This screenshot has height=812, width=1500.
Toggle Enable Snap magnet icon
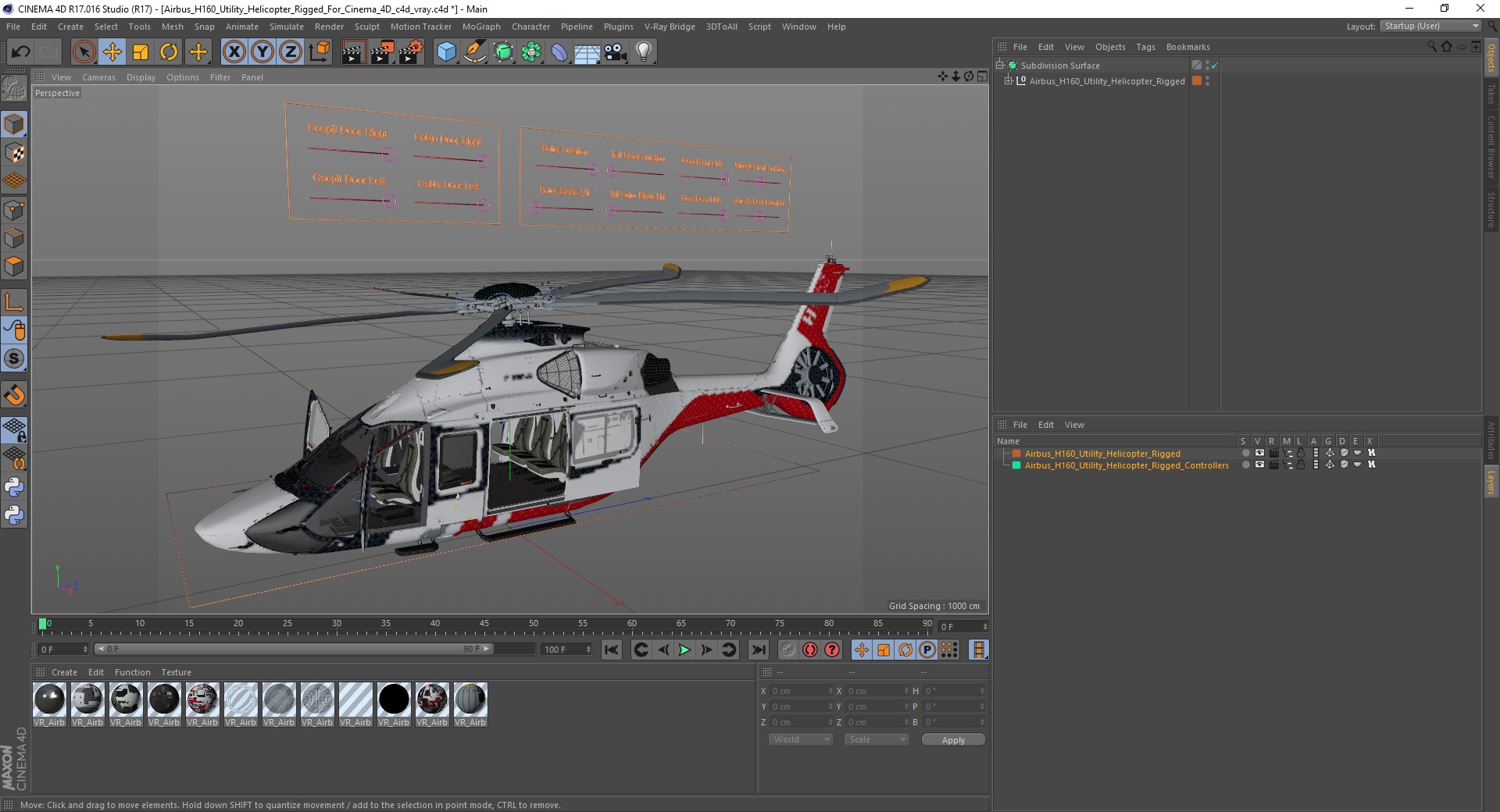[x=14, y=395]
